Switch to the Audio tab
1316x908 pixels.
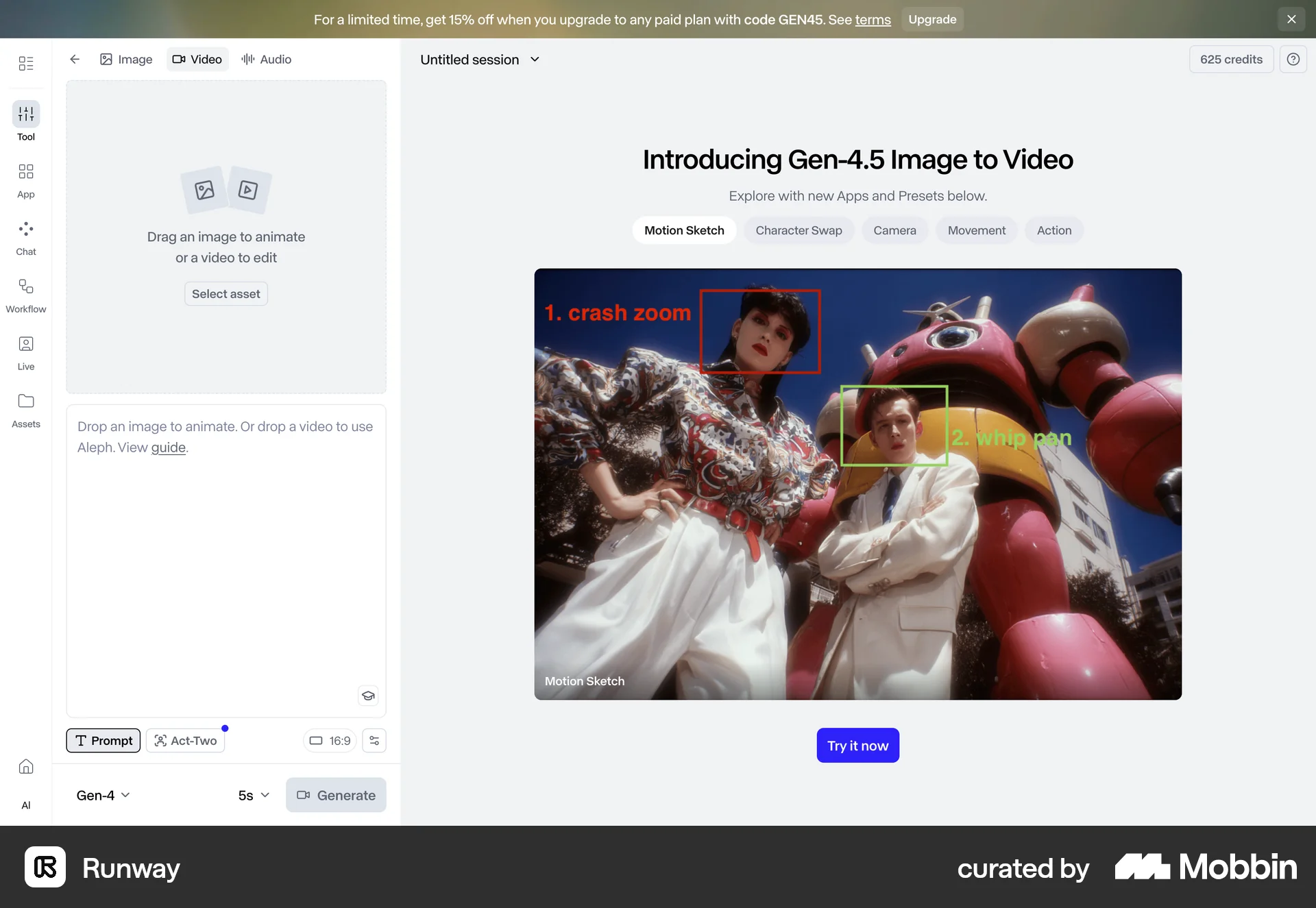[267, 60]
